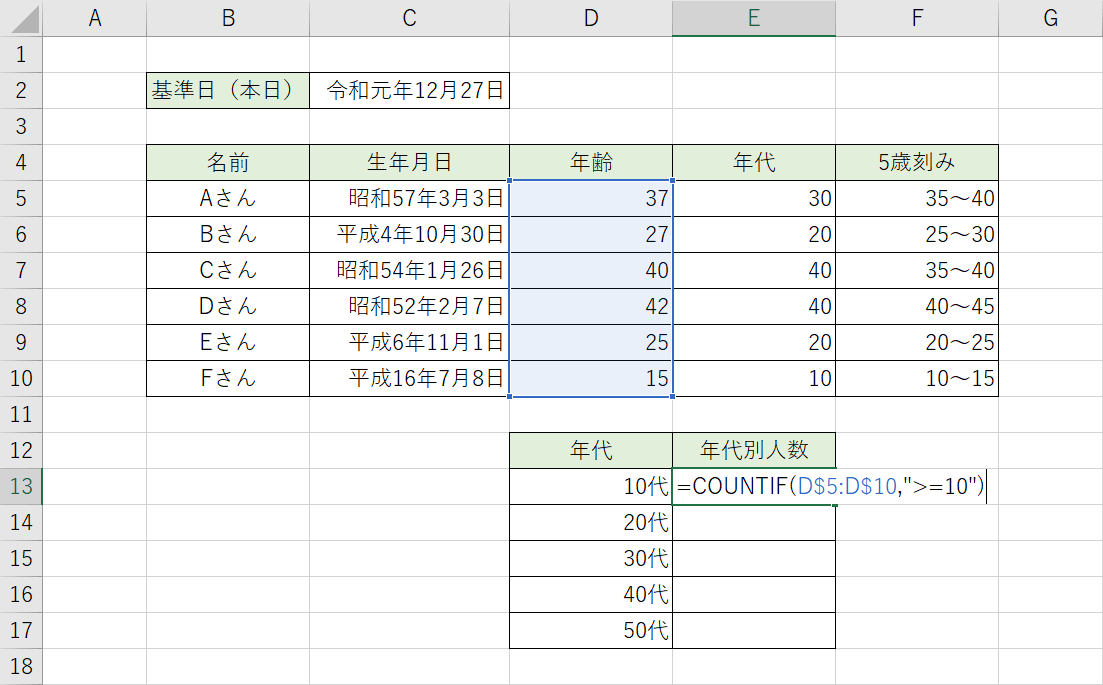Select column F header

(x=917, y=18)
